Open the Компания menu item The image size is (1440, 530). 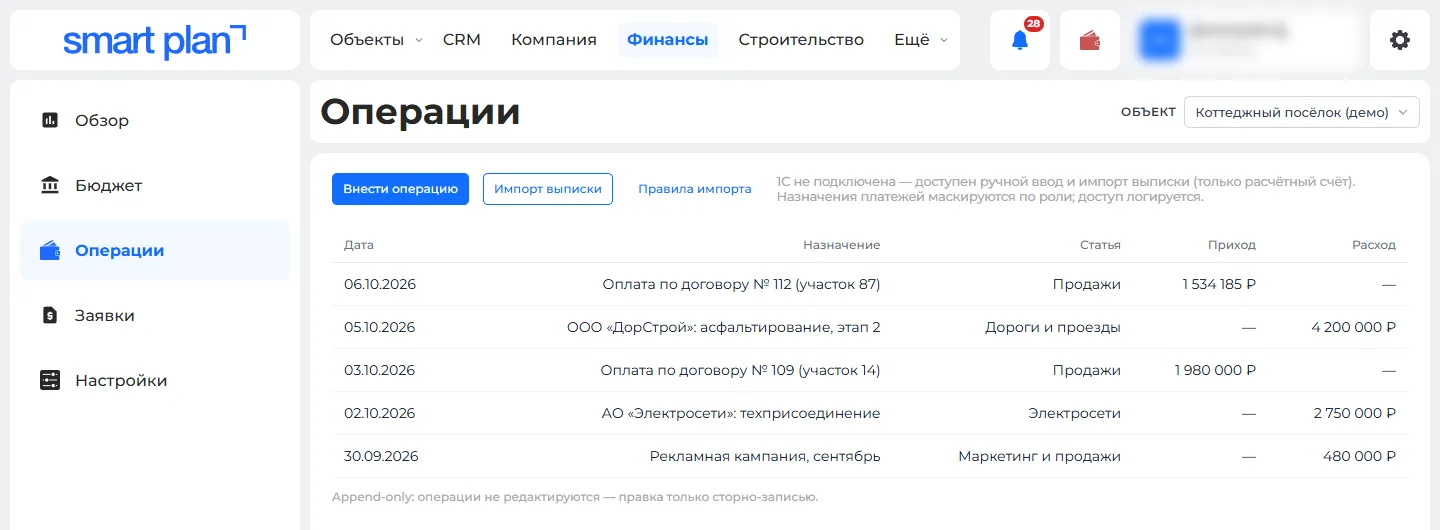pos(554,40)
